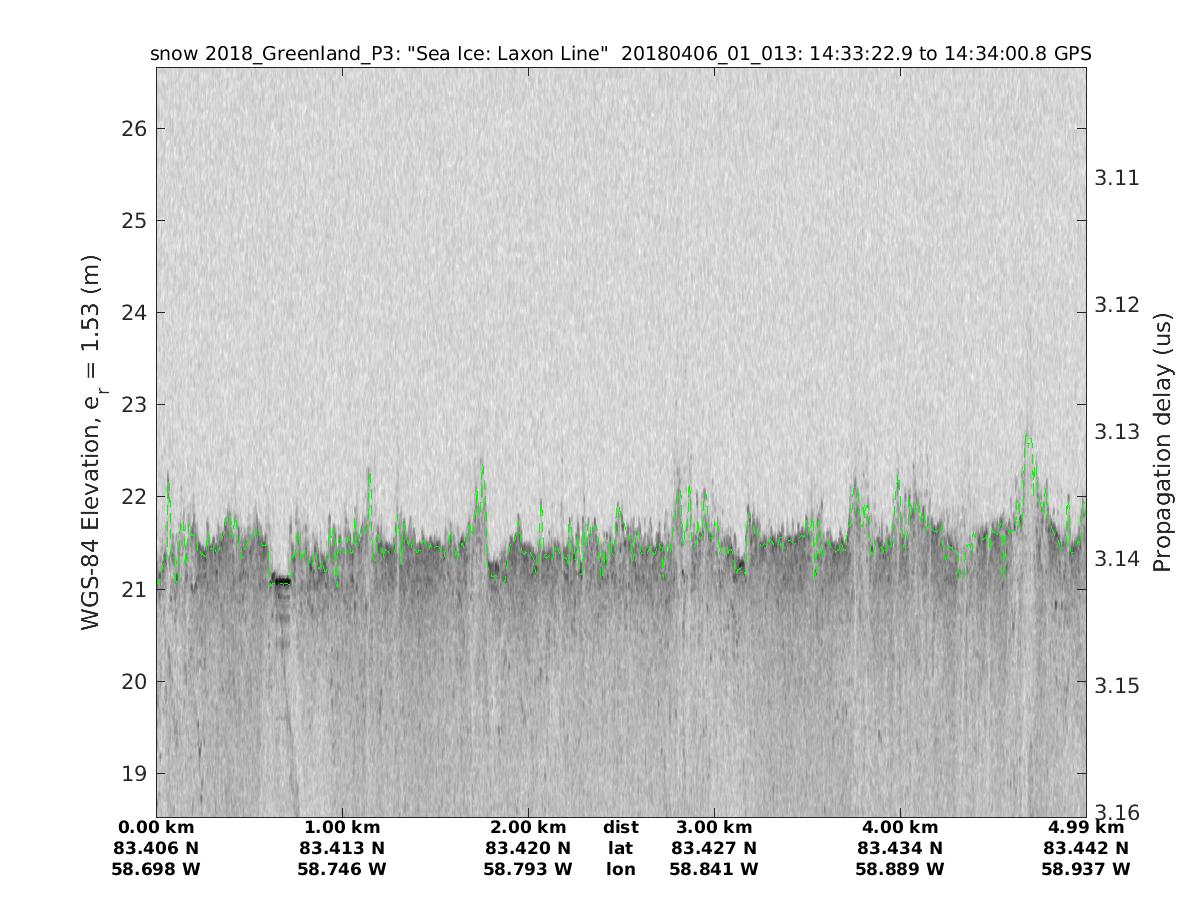Select the 0.00 km distance label
Image resolution: width=1200 pixels, height=900 pixels.
tap(156, 828)
